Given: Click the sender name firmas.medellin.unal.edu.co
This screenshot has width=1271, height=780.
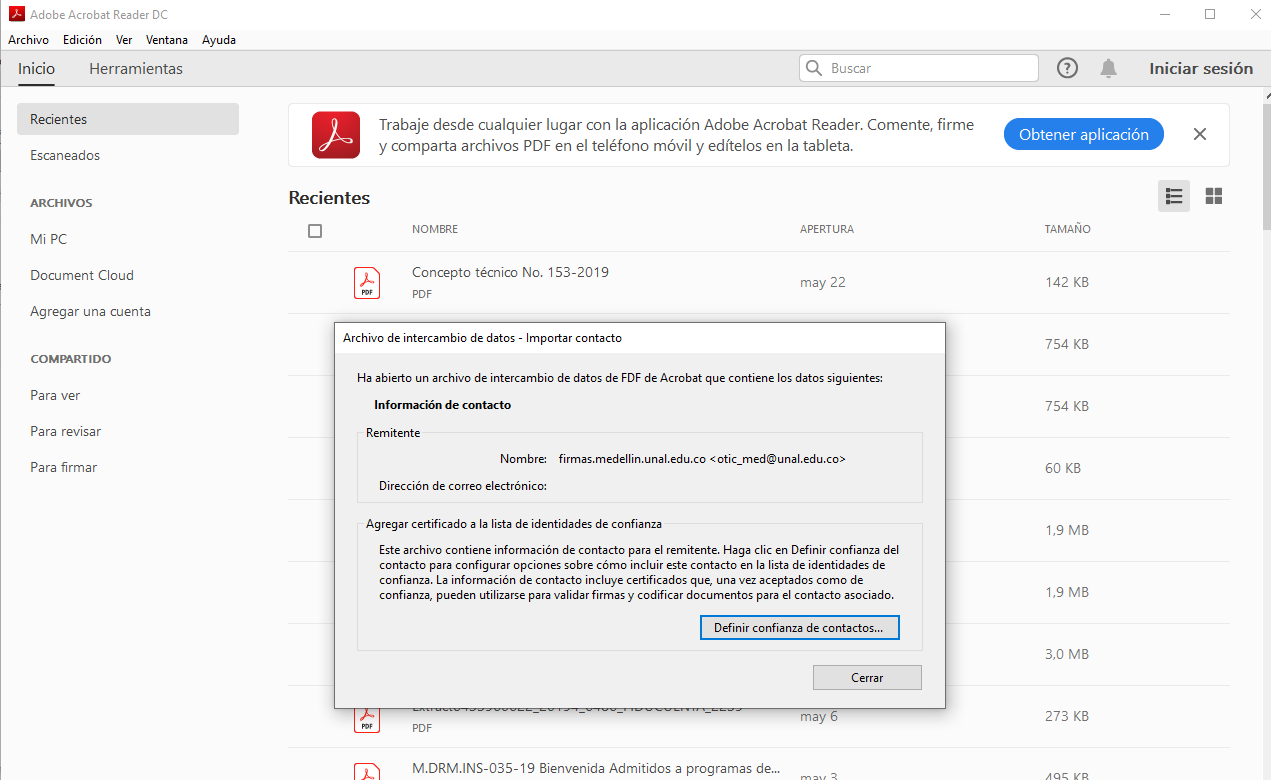Looking at the screenshot, I should 702,459.
